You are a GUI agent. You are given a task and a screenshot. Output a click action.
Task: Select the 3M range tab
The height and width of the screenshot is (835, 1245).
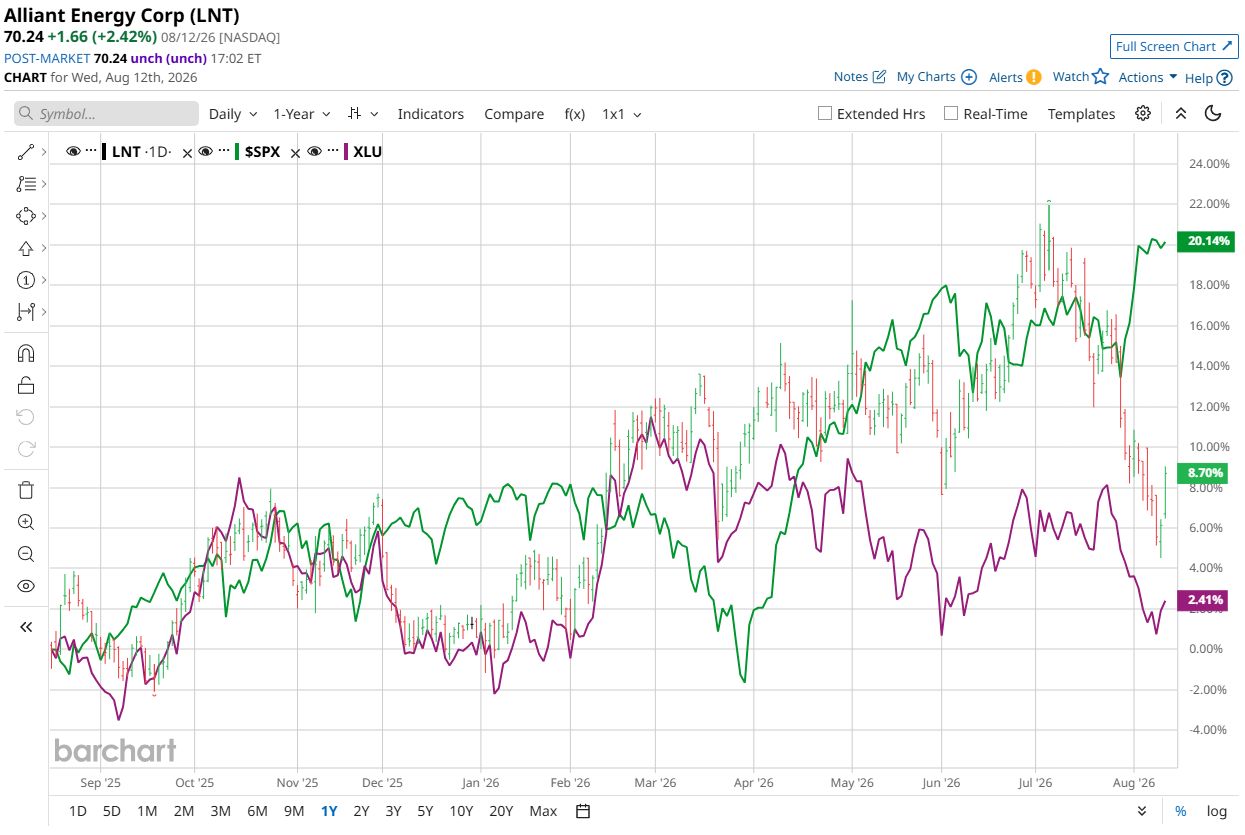click(x=221, y=811)
